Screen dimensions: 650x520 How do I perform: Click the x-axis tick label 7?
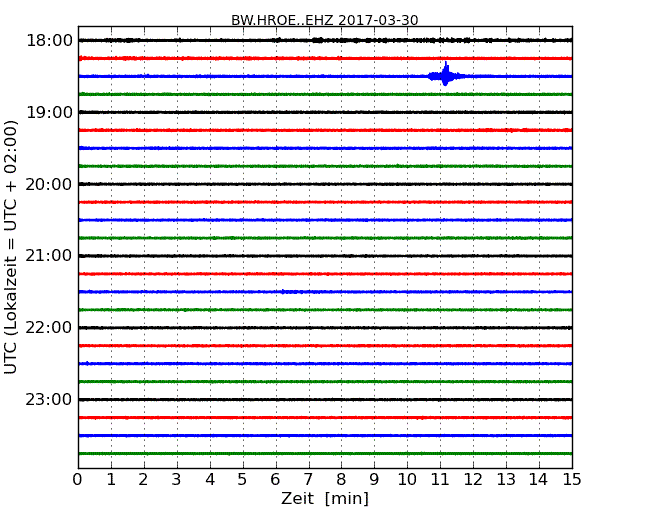tap(308, 480)
